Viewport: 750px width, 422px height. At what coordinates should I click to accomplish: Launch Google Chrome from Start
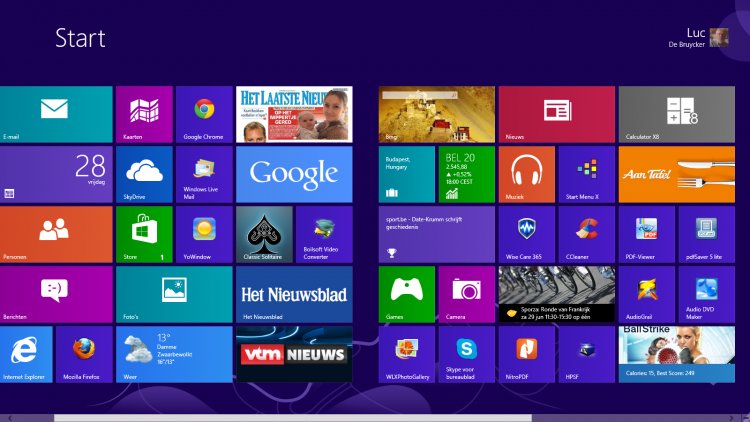204,114
